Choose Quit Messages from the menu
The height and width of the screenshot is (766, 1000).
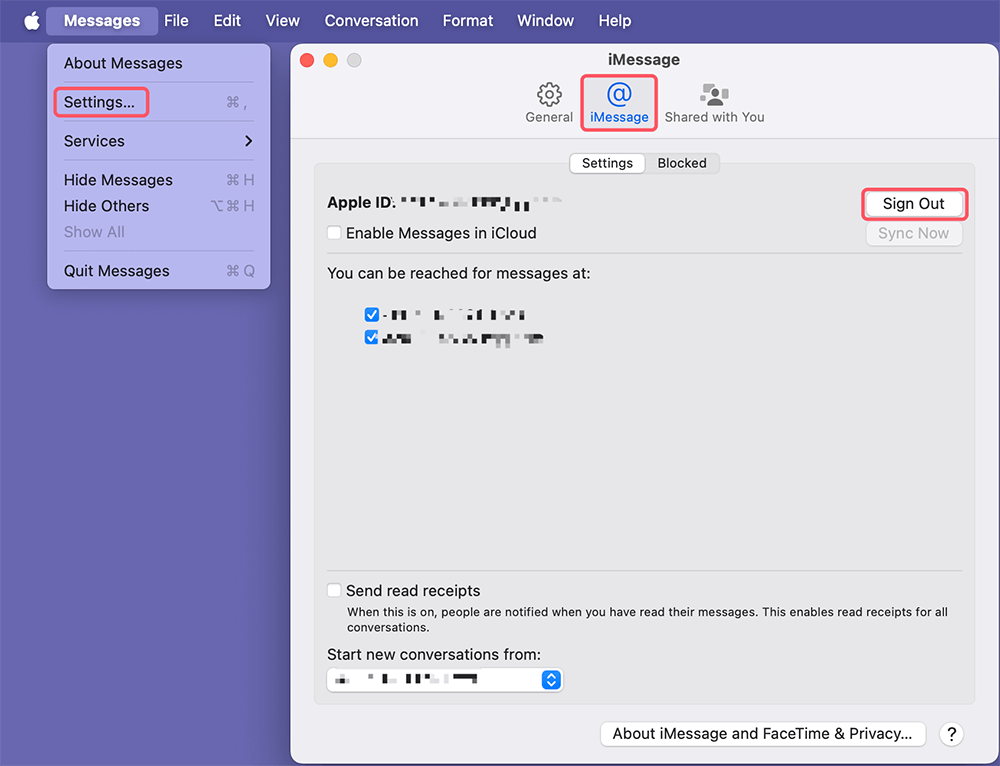tap(117, 271)
